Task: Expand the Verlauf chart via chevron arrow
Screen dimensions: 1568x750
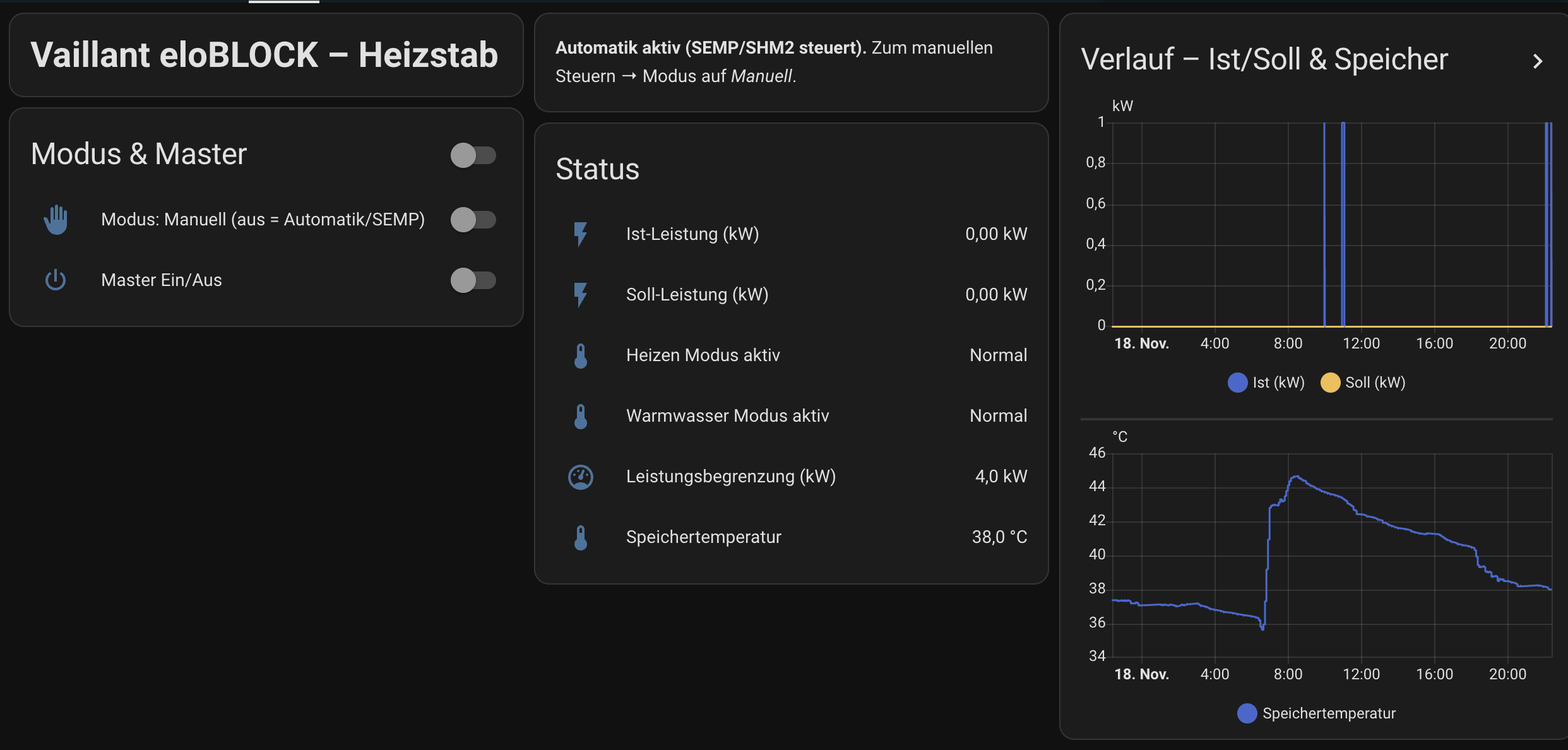Action: coord(1538,61)
